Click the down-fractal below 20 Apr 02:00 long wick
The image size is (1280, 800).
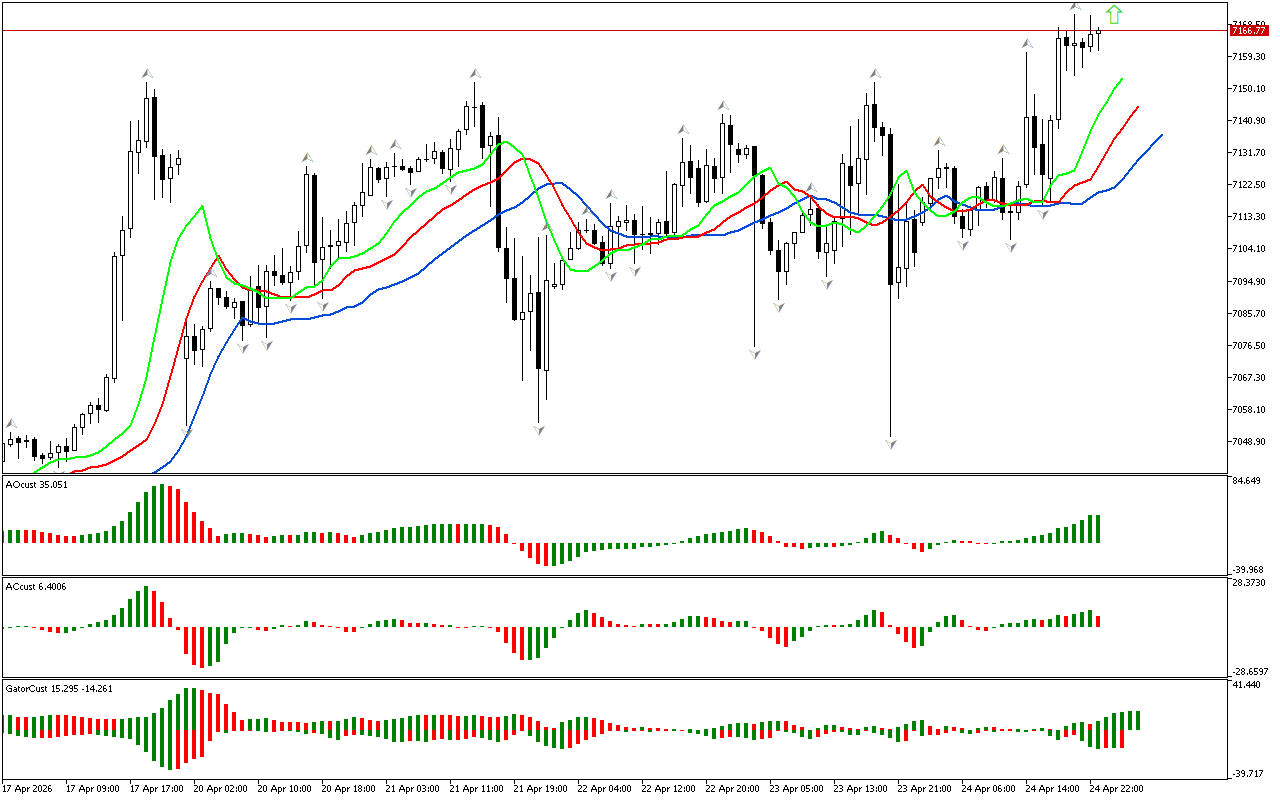(x=187, y=432)
